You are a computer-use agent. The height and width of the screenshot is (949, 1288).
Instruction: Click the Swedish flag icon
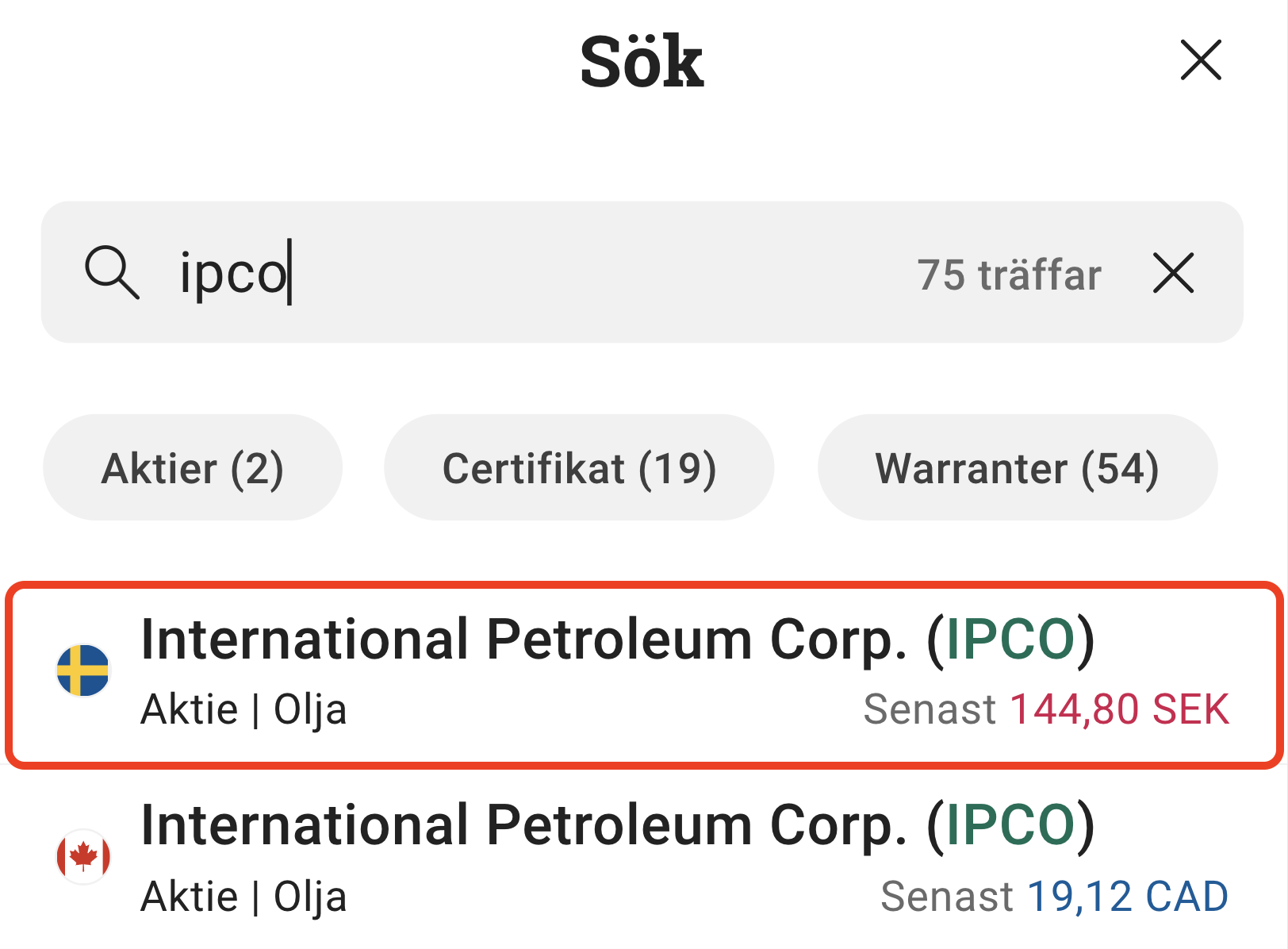tap(83, 670)
